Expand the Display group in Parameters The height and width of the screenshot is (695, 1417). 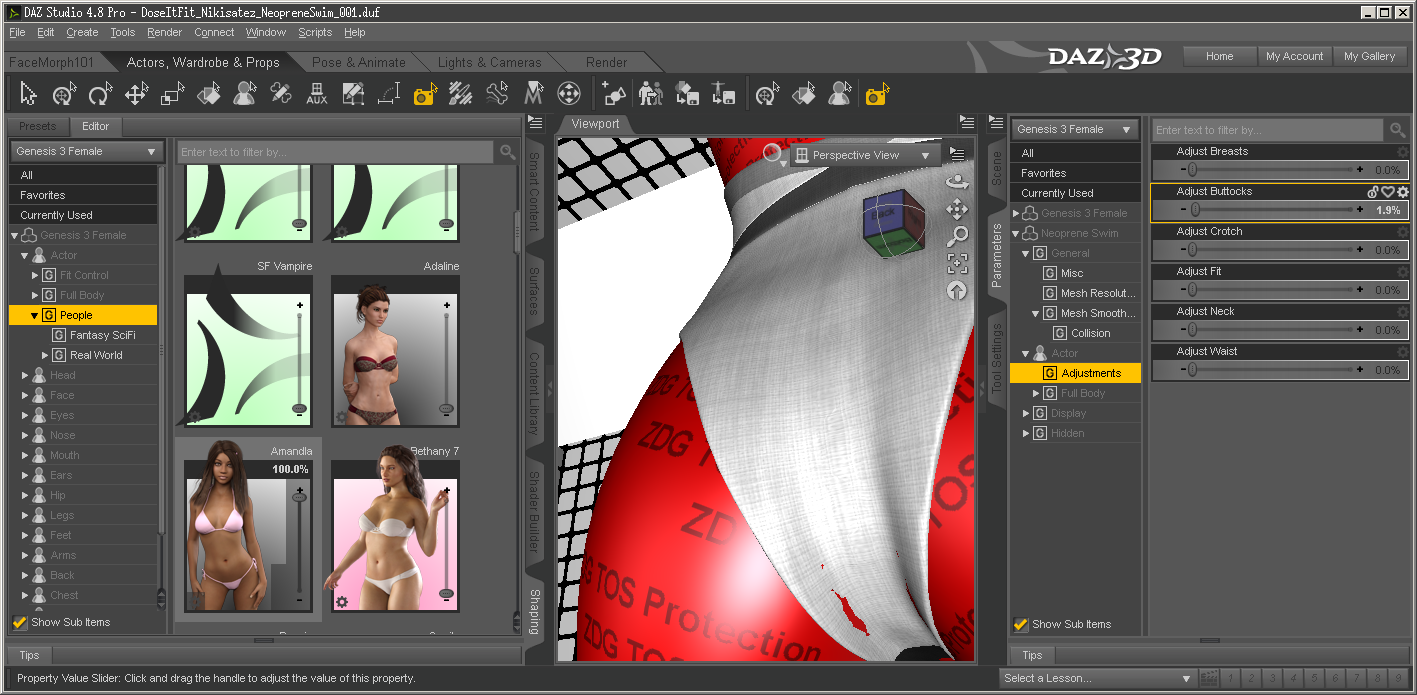tap(1026, 413)
